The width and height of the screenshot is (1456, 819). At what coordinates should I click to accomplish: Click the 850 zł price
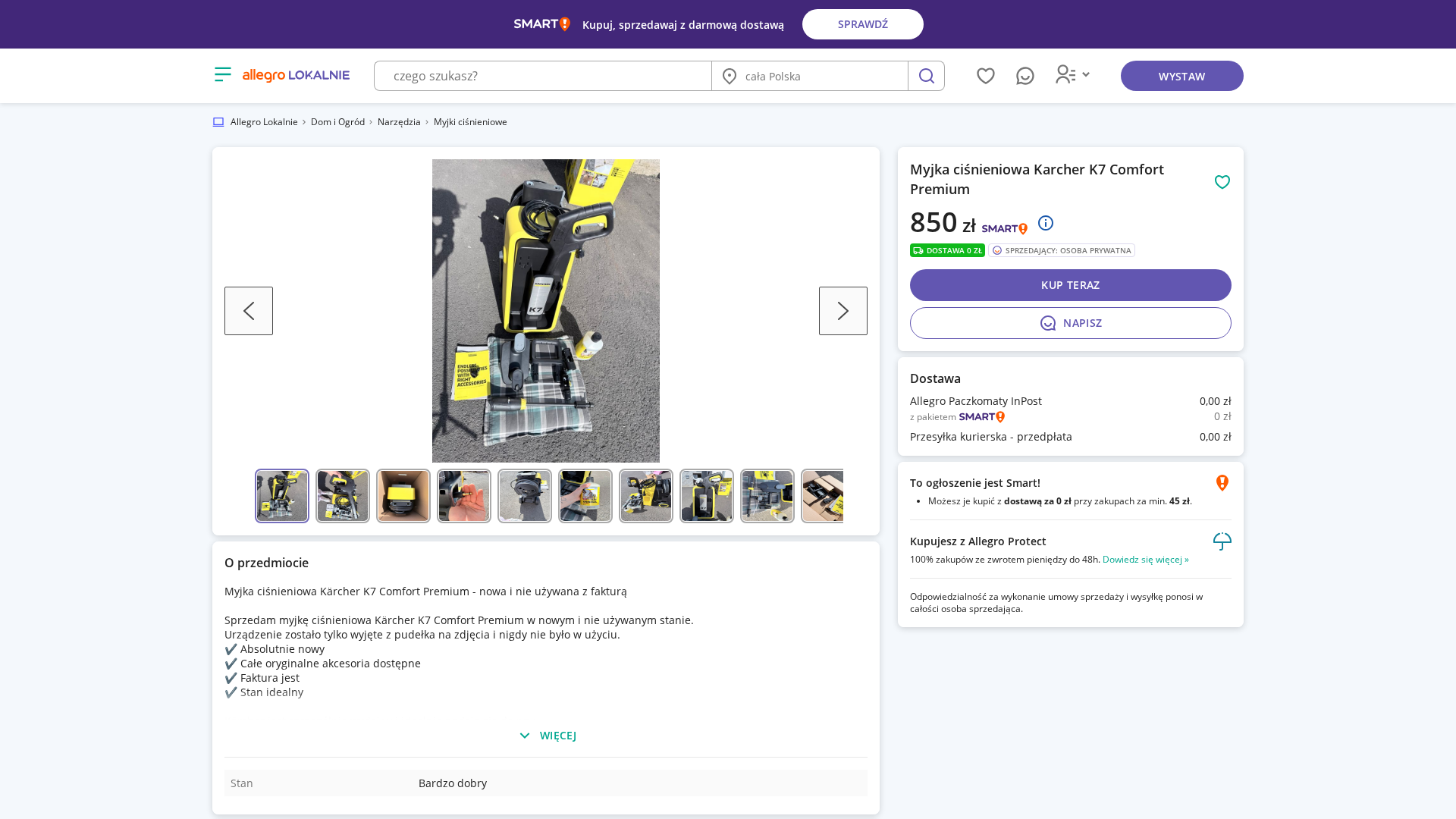(x=943, y=222)
